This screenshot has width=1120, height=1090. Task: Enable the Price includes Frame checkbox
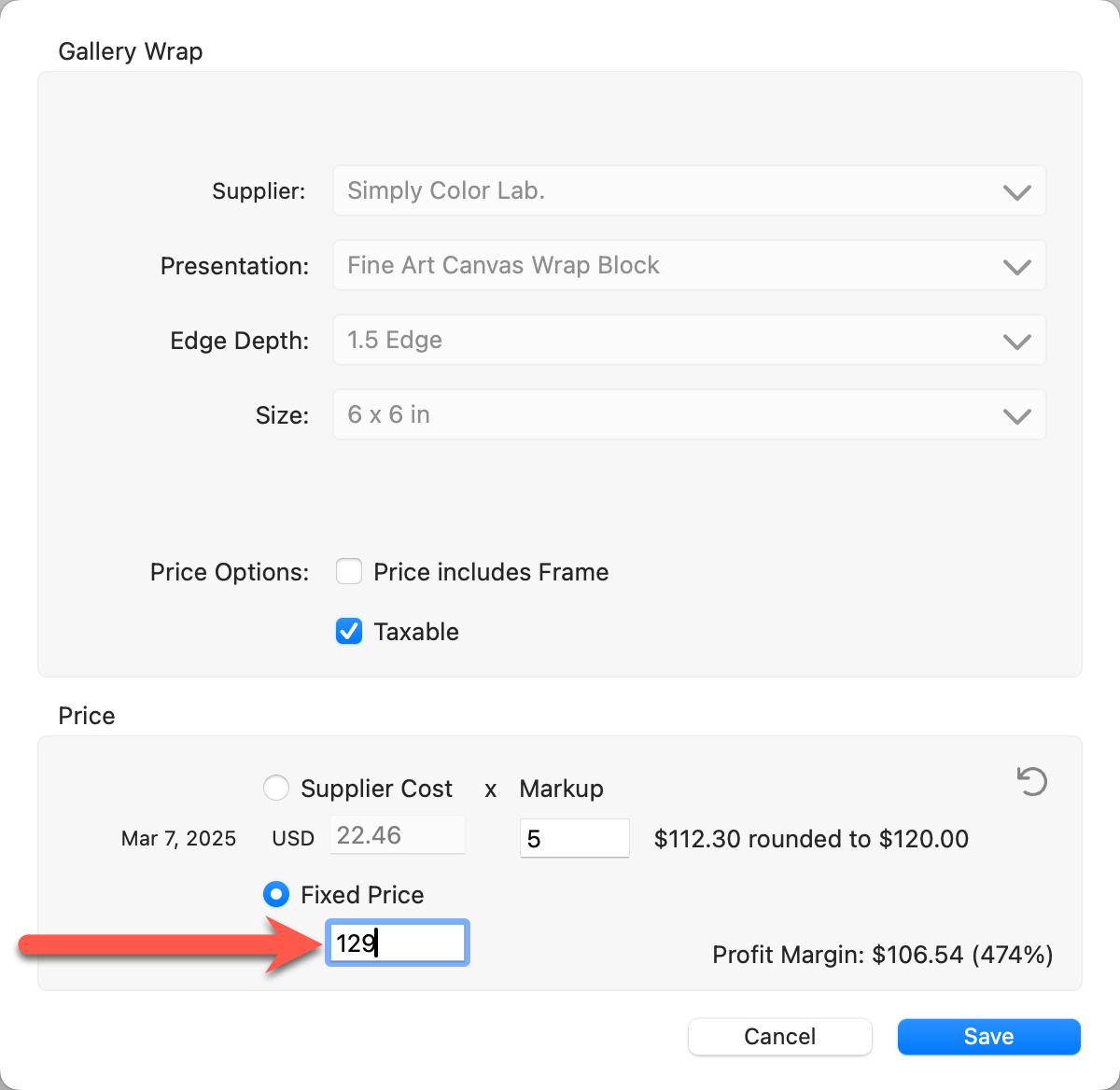349,571
